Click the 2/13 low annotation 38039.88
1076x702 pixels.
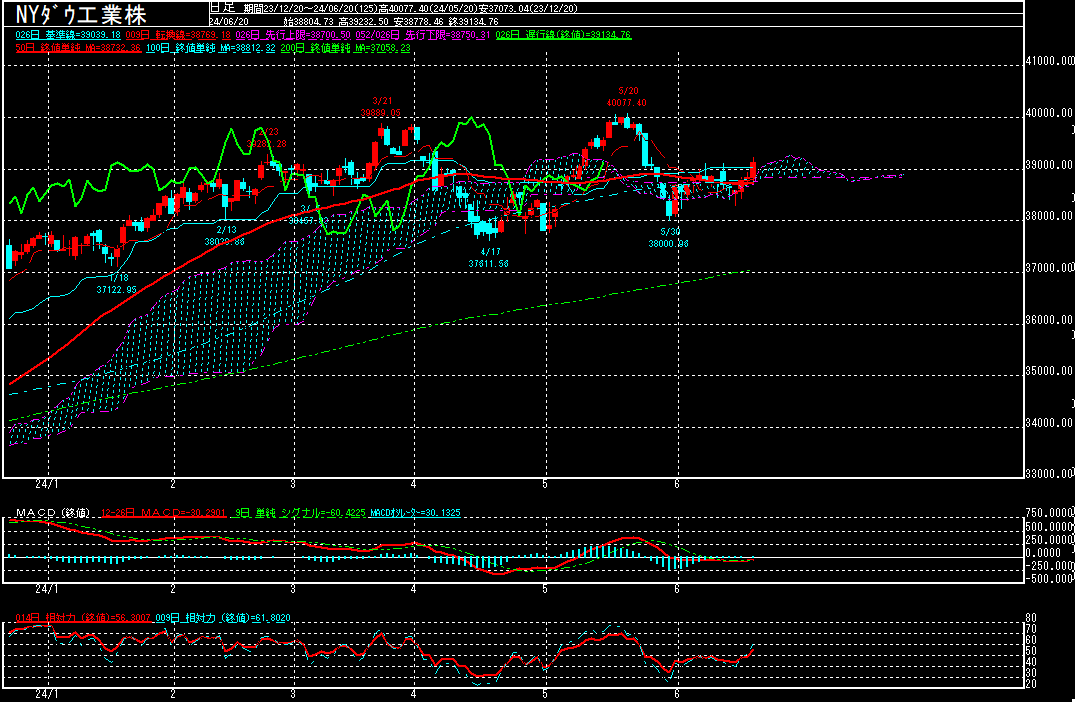point(224,242)
